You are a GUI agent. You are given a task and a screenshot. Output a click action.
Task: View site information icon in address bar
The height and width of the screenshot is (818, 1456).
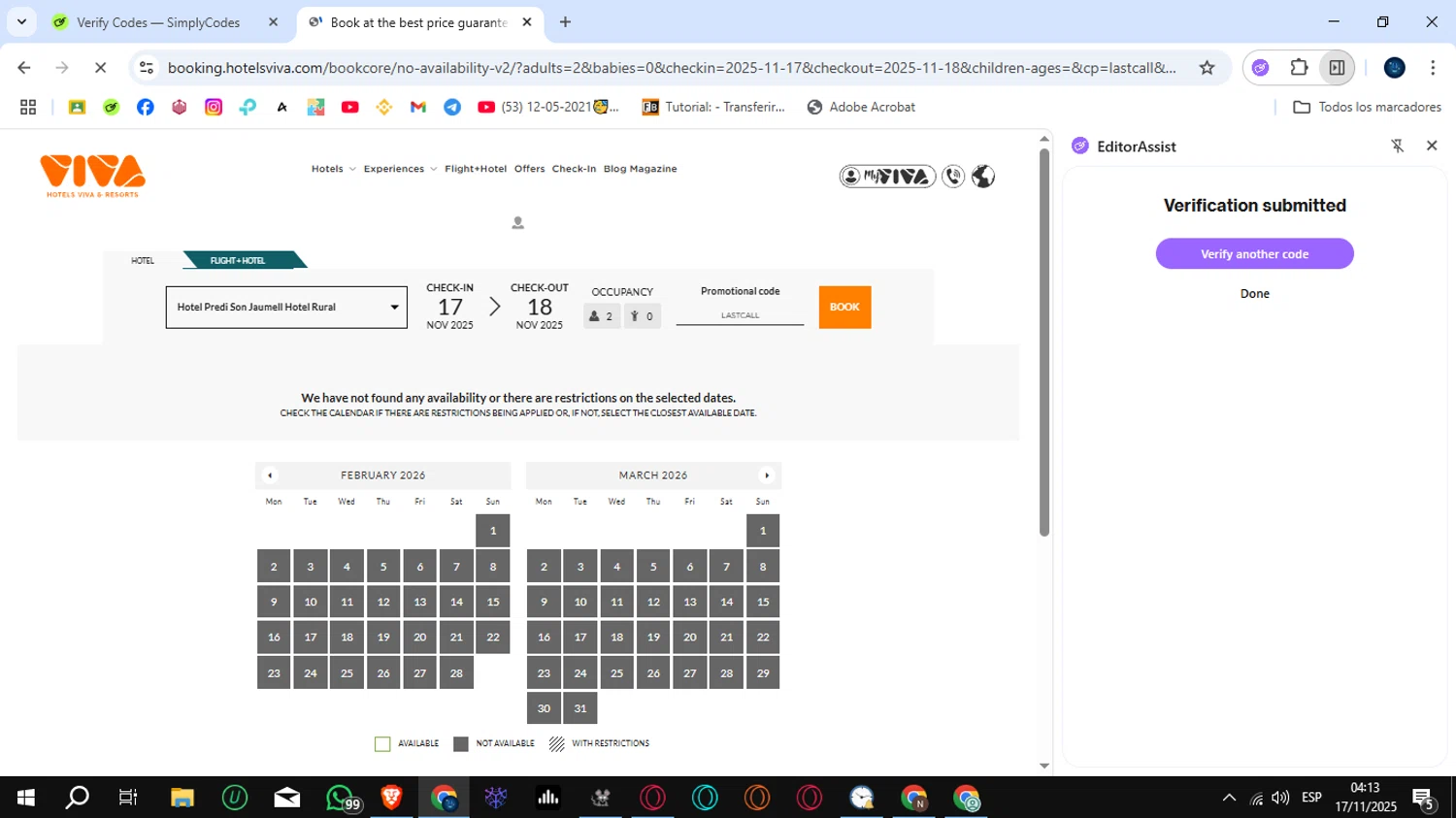[147, 68]
